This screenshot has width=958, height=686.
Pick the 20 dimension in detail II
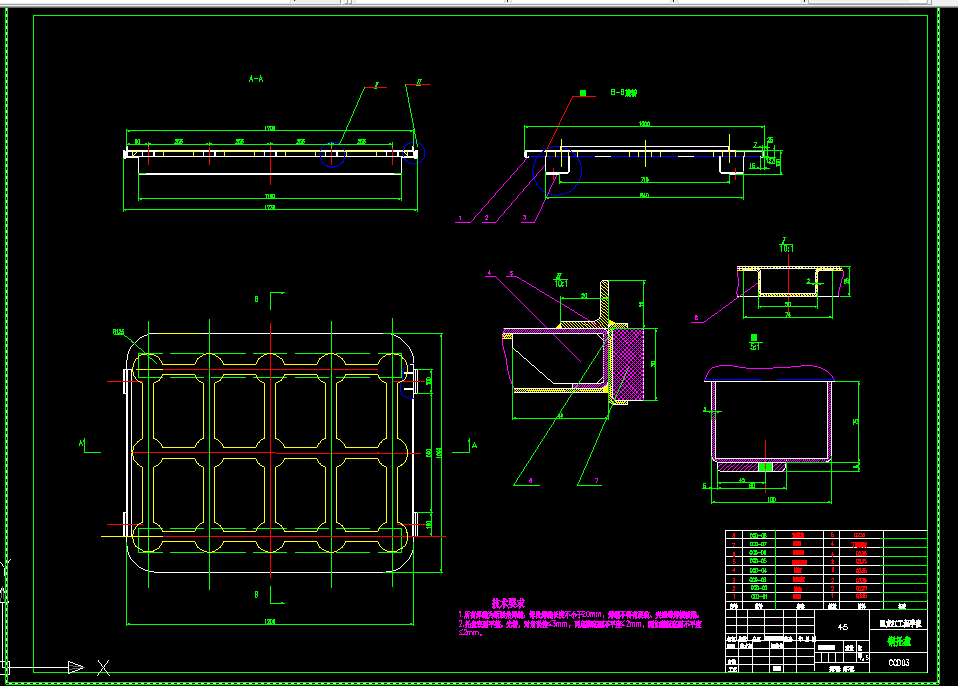[584, 295]
